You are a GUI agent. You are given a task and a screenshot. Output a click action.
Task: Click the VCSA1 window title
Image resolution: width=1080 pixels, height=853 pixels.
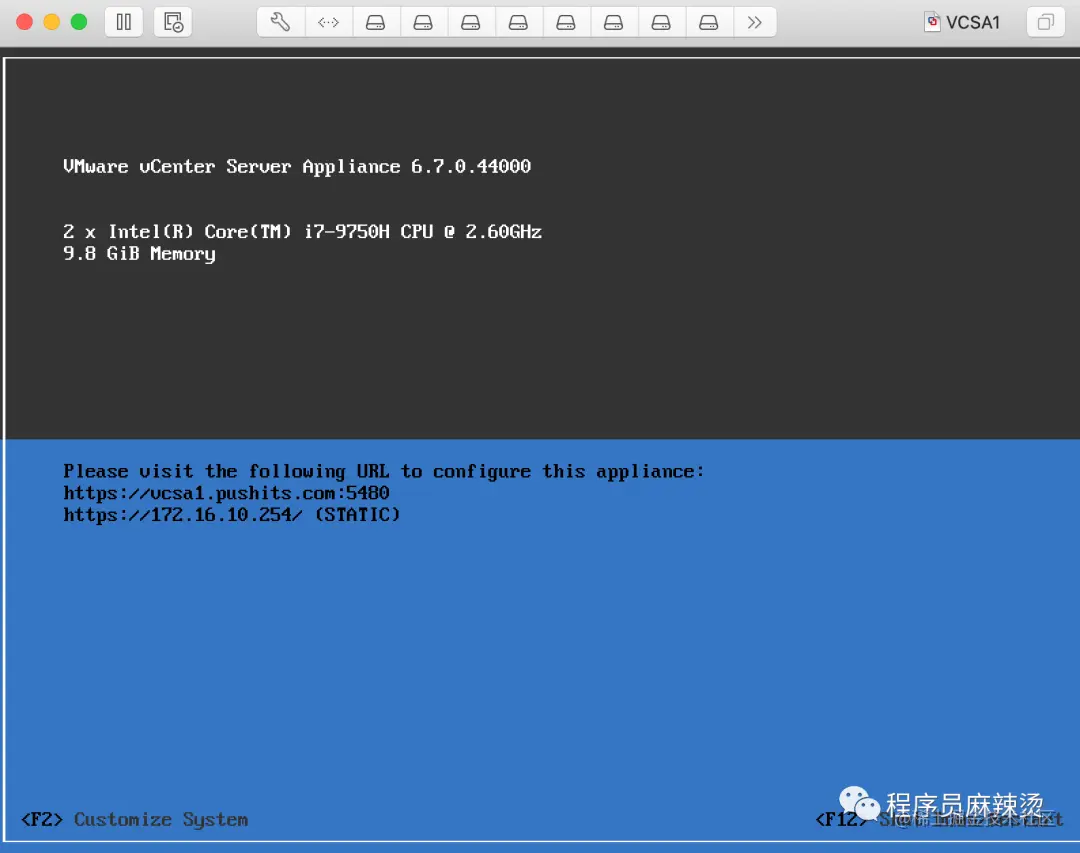[973, 23]
